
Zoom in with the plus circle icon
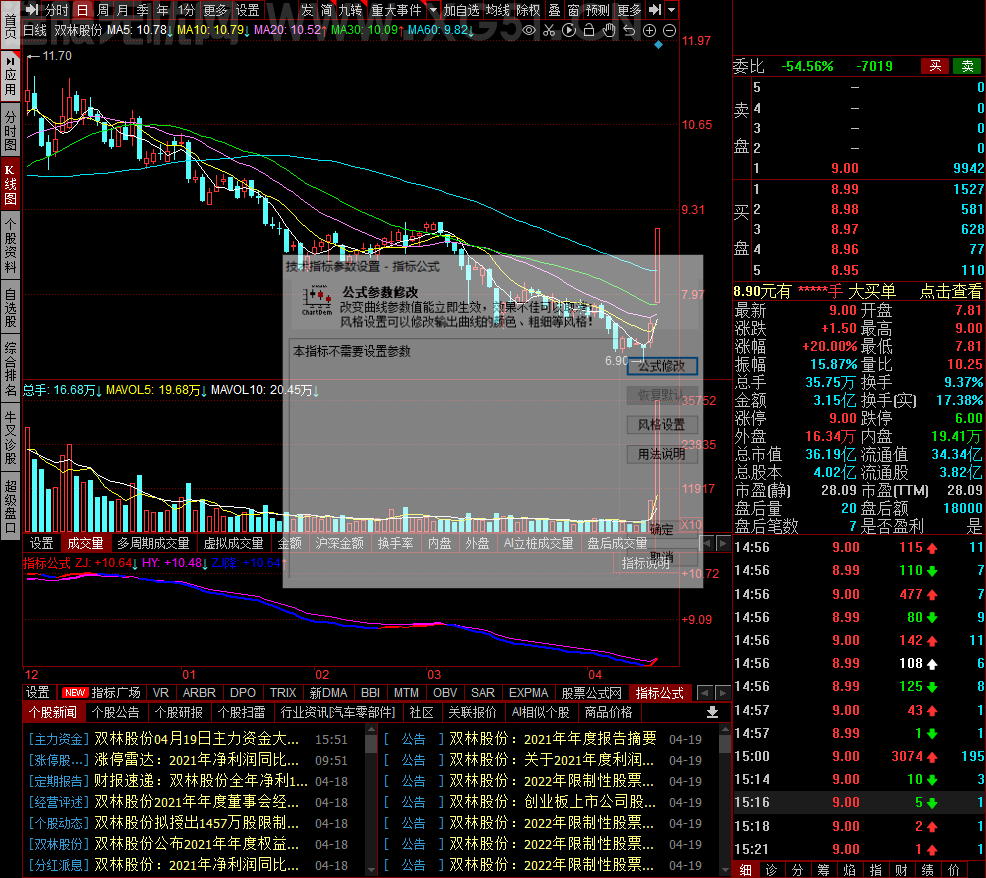coord(650,30)
